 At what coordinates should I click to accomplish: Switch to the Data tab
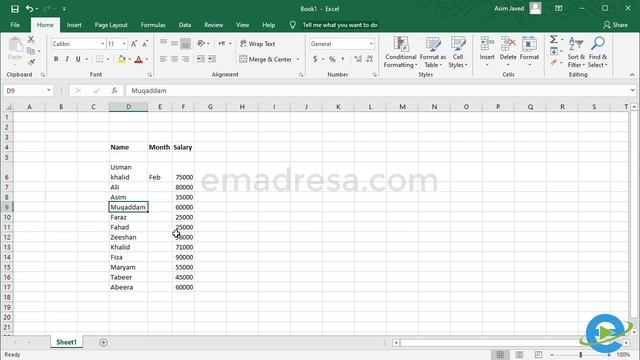tap(185, 25)
